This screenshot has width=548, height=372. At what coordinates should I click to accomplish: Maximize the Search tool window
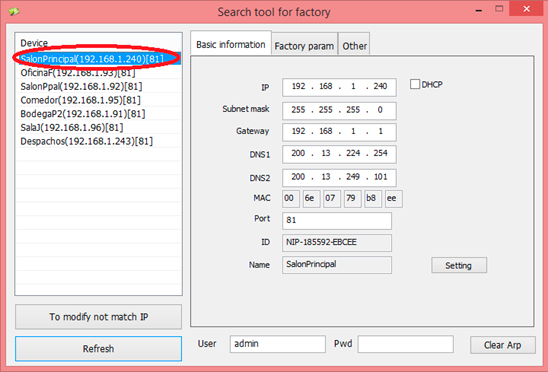click(x=499, y=9)
